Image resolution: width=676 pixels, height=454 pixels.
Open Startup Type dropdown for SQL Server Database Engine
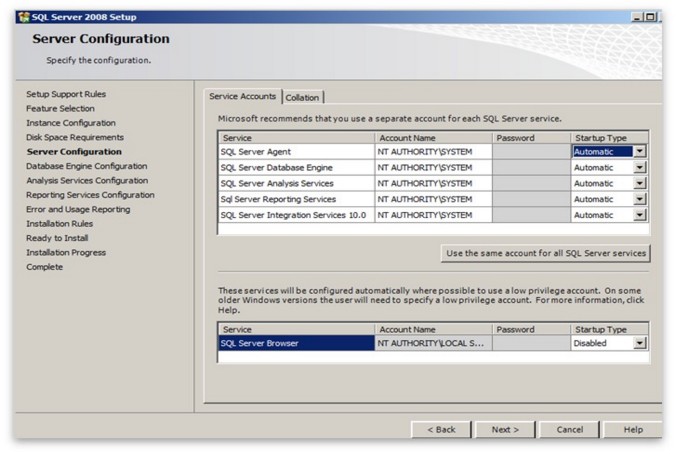pos(640,167)
